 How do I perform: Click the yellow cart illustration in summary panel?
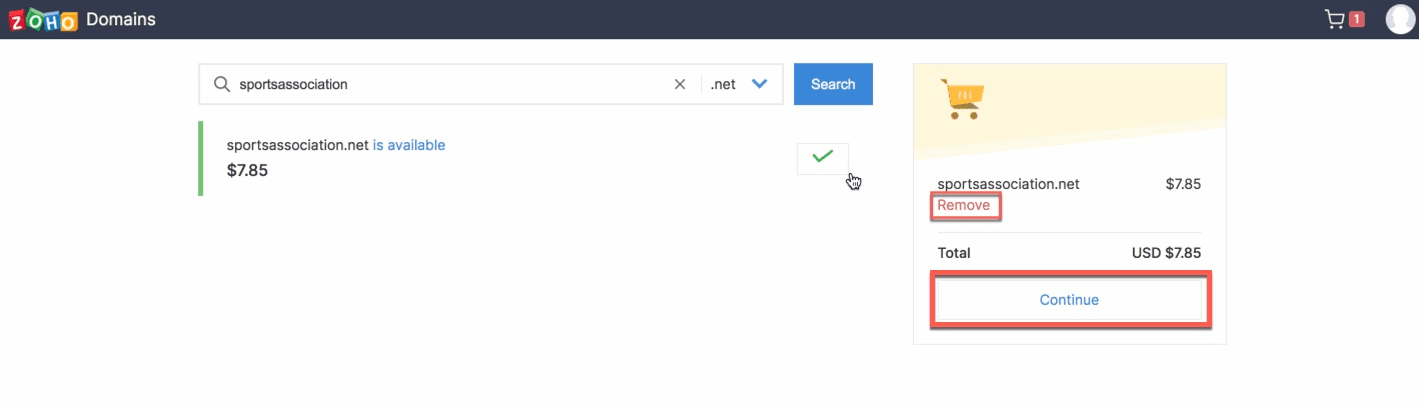click(961, 99)
